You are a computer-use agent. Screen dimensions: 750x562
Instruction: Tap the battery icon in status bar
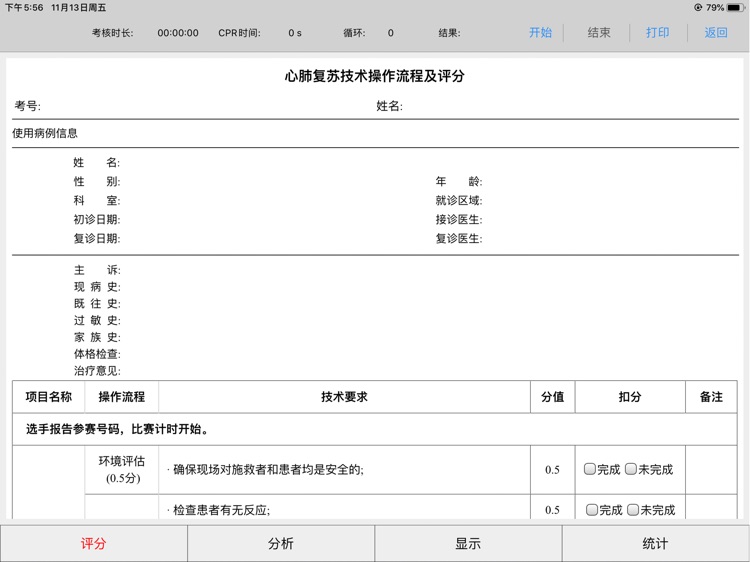(735, 8)
